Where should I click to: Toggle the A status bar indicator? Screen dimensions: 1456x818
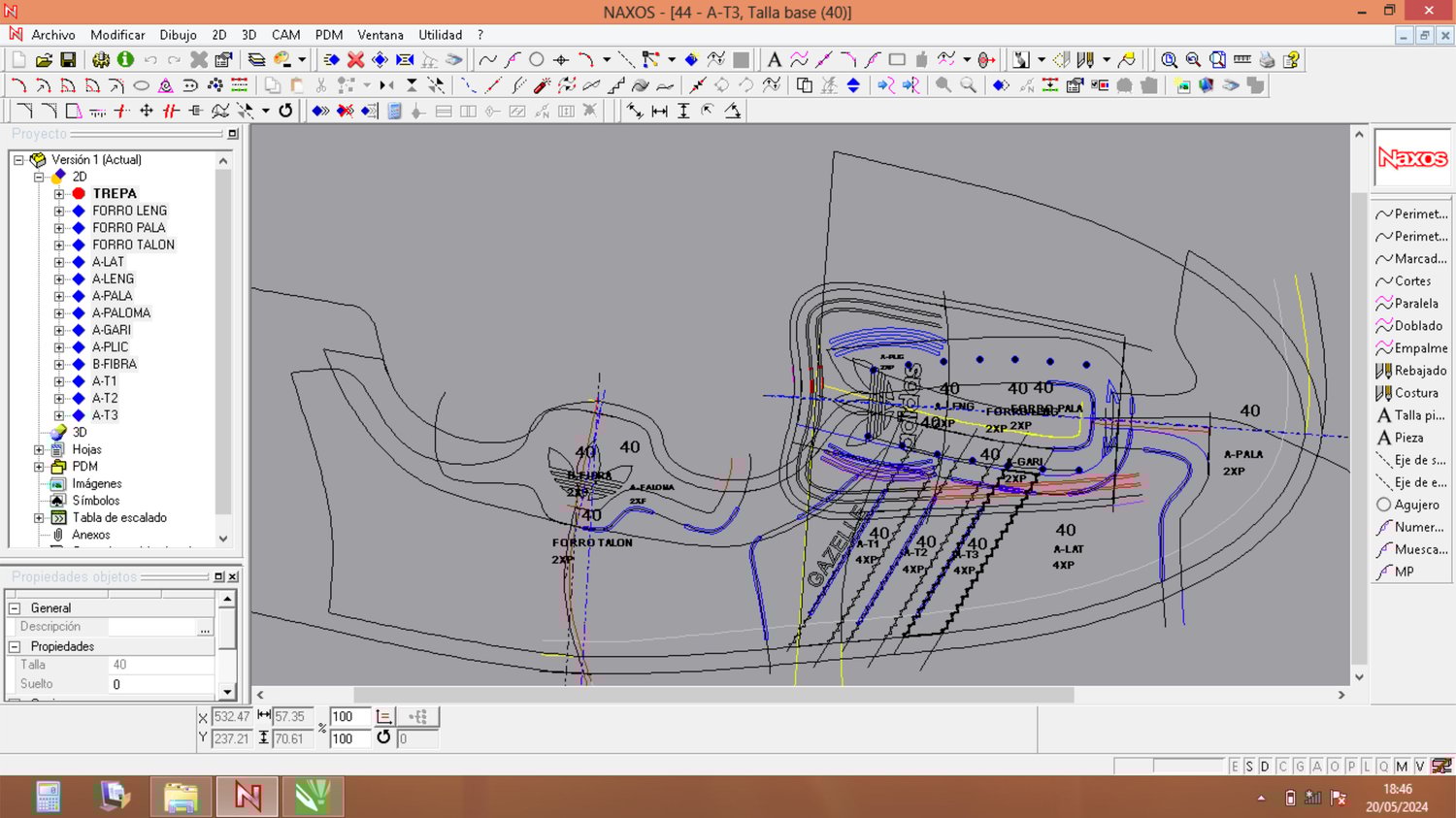pyautogui.click(x=1317, y=767)
